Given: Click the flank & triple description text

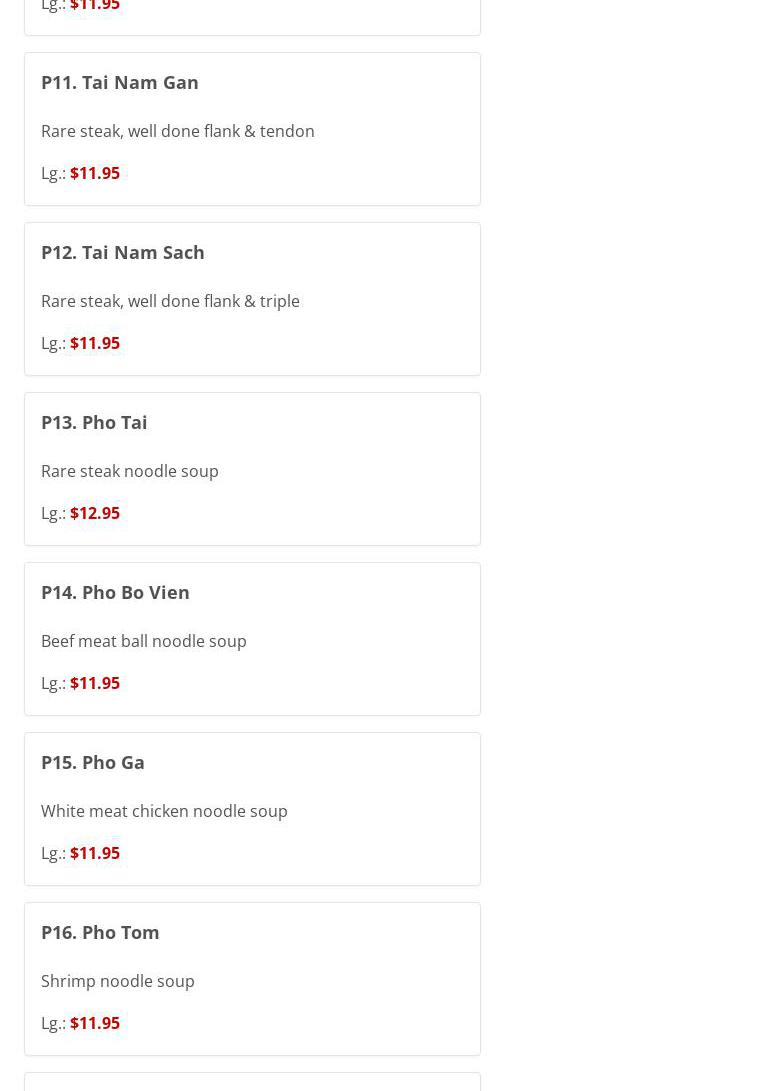Looking at the screenshot, I should pyautogui.click(x=170, y=301).
